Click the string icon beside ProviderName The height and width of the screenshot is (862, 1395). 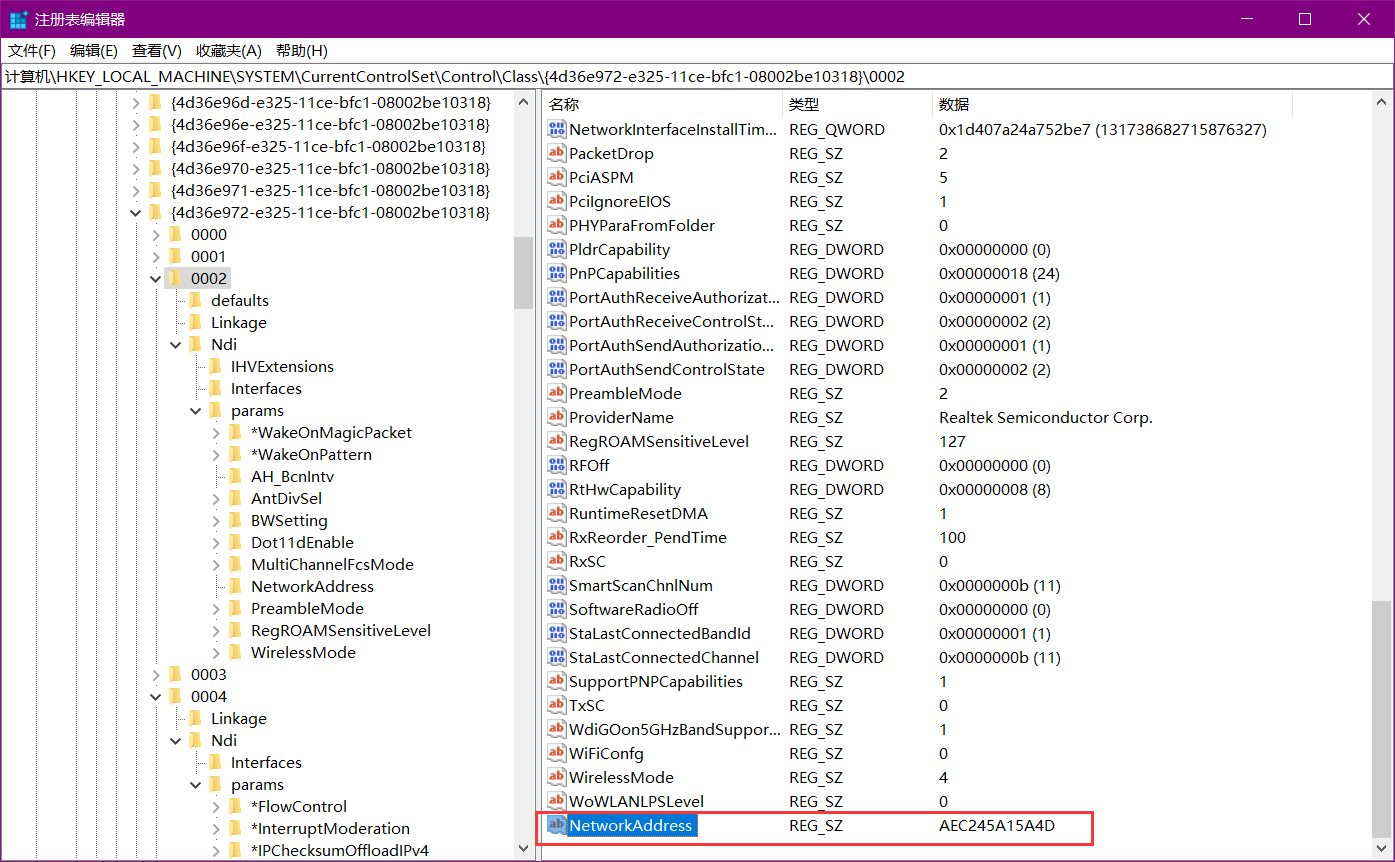pyautogui.click(x=557, y=417)
